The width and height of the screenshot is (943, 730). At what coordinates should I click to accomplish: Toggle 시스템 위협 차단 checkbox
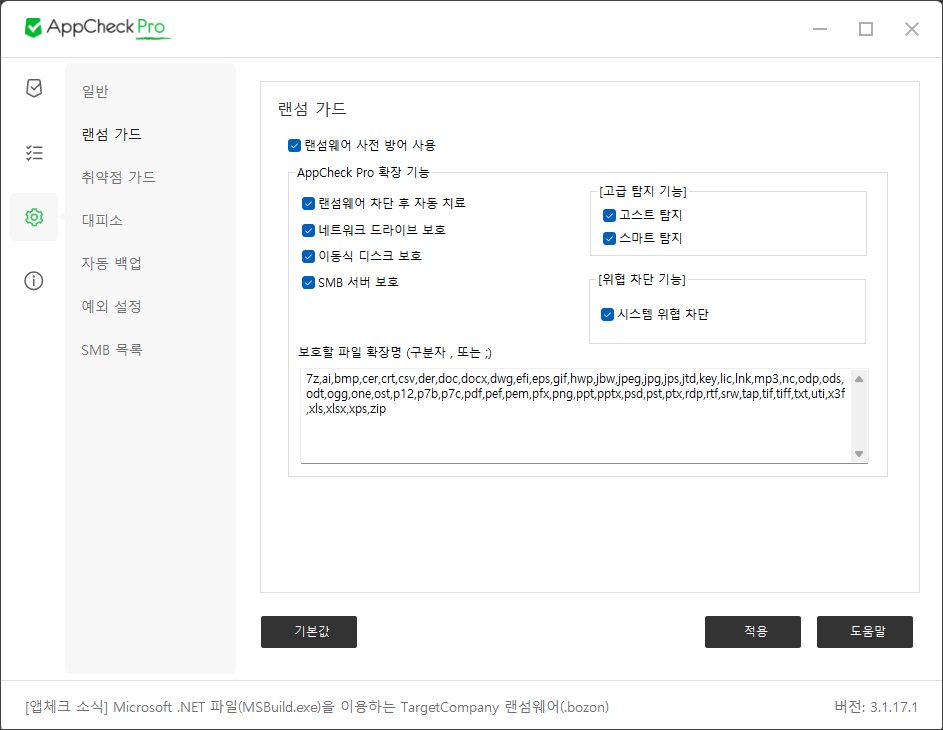pyautogui.click(x=607, y=315)
